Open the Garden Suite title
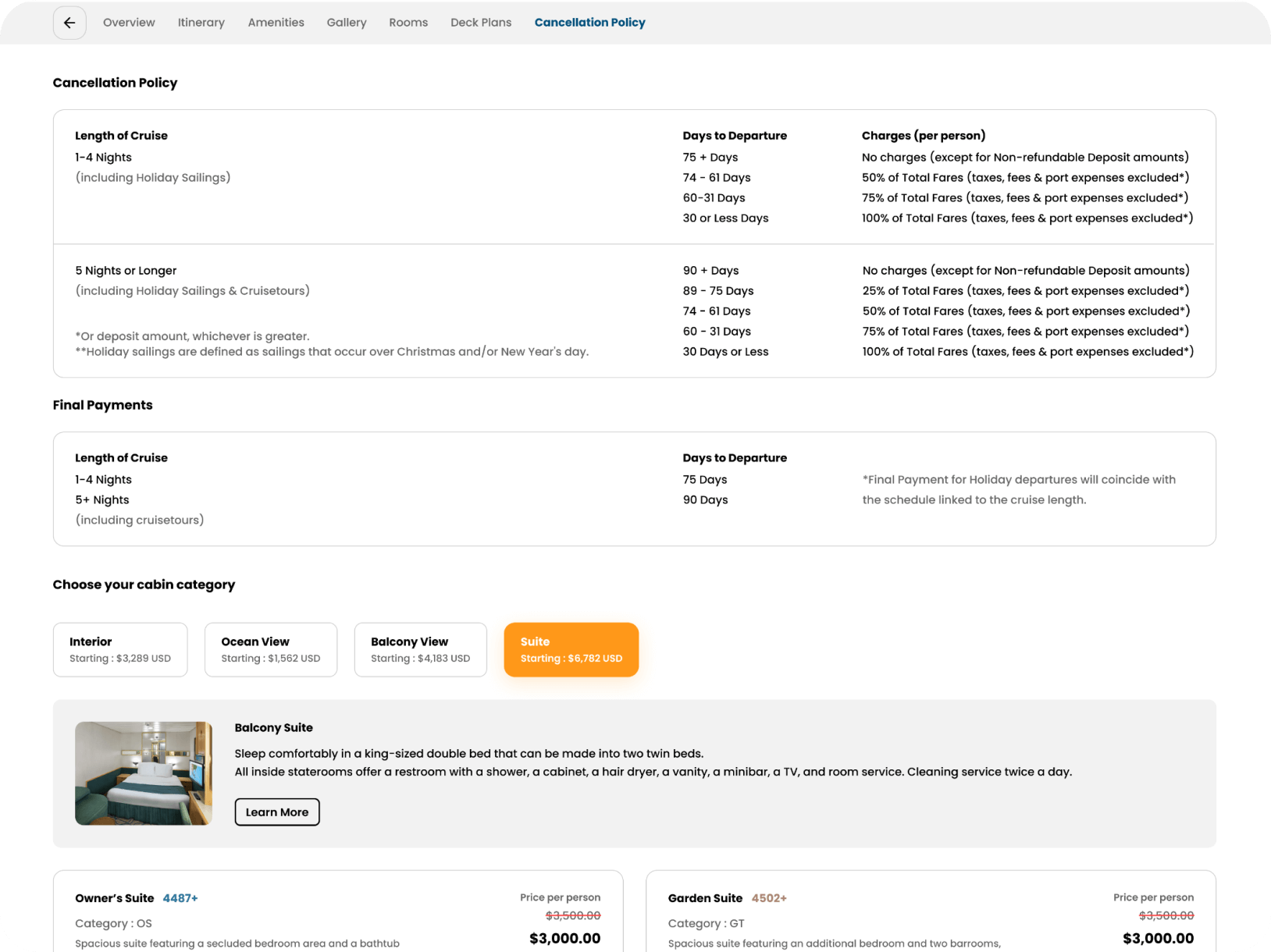The height and width of the screenshot is (952, 1271). tap(705, 898)
